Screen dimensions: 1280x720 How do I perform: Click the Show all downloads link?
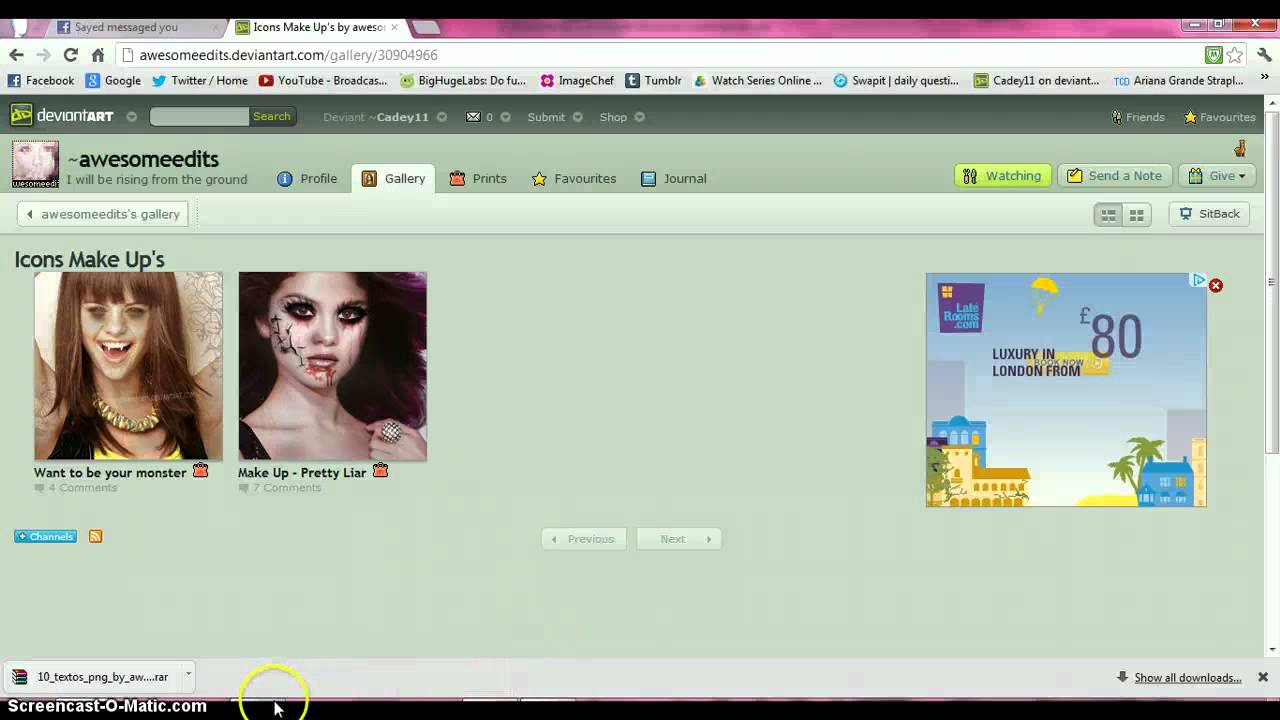(1188, 678)
